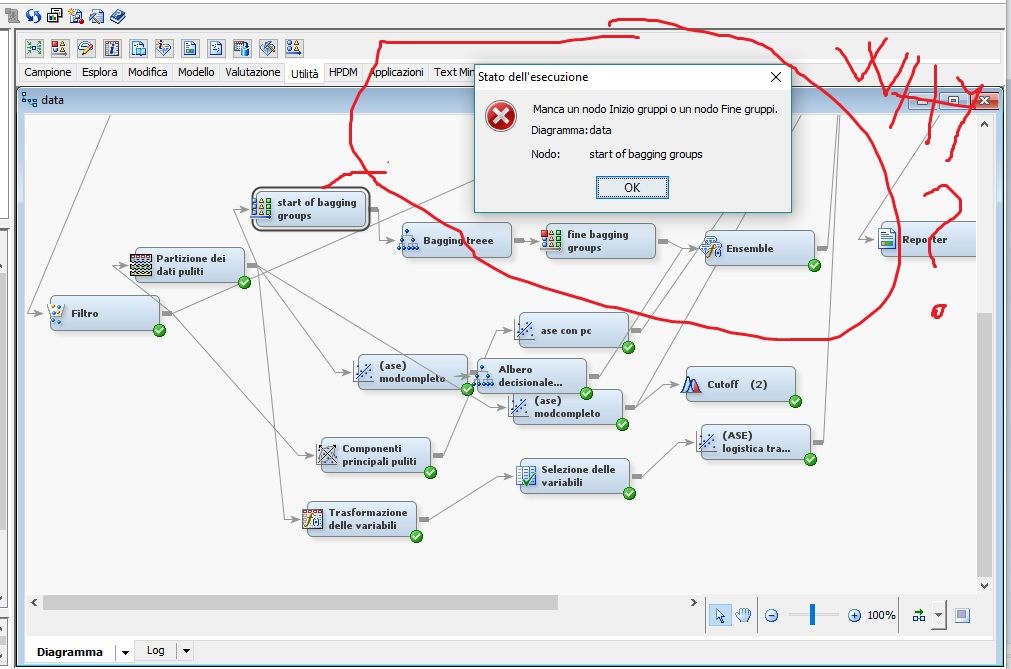The width and height of the screenshot is (1011, 669).
Task: Click the refresh icon in the top toolbar
Action: point(33,16)
